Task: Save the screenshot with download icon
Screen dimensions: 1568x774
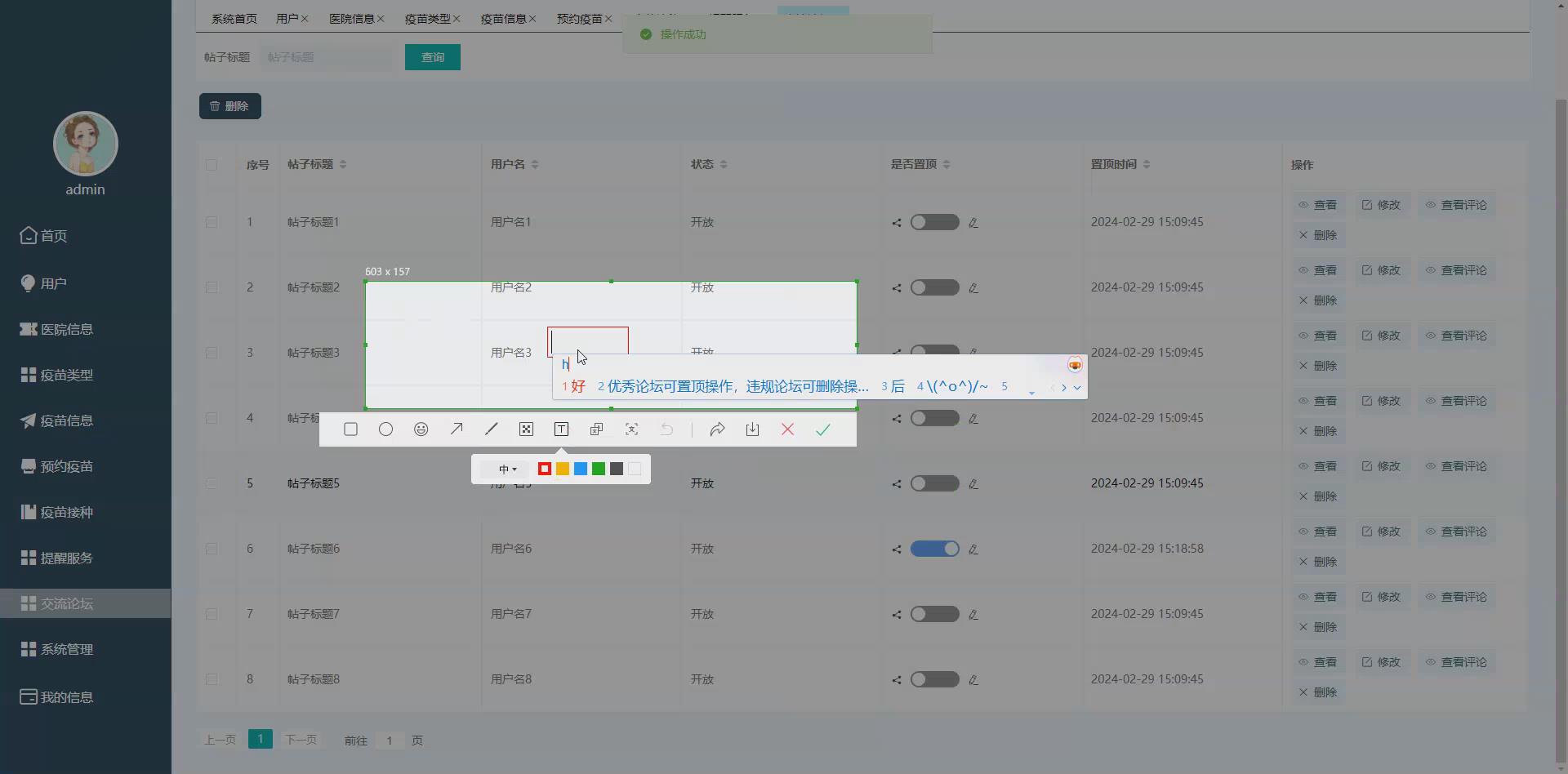Action: [x=752, y=429]
